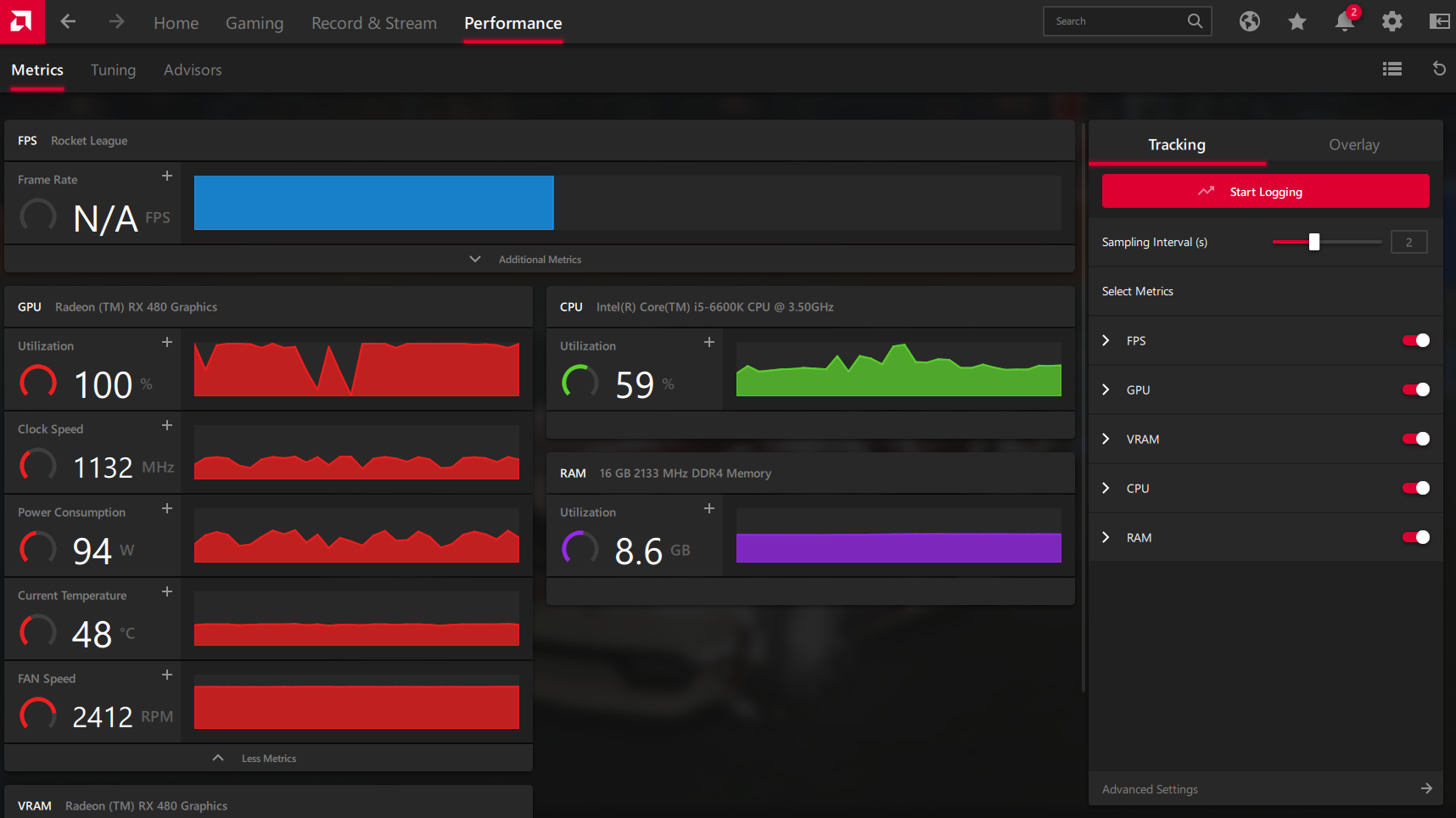This screenshot has width=1456, height=818.
Task: Switch to the Tuning tab
Action: 113,70
